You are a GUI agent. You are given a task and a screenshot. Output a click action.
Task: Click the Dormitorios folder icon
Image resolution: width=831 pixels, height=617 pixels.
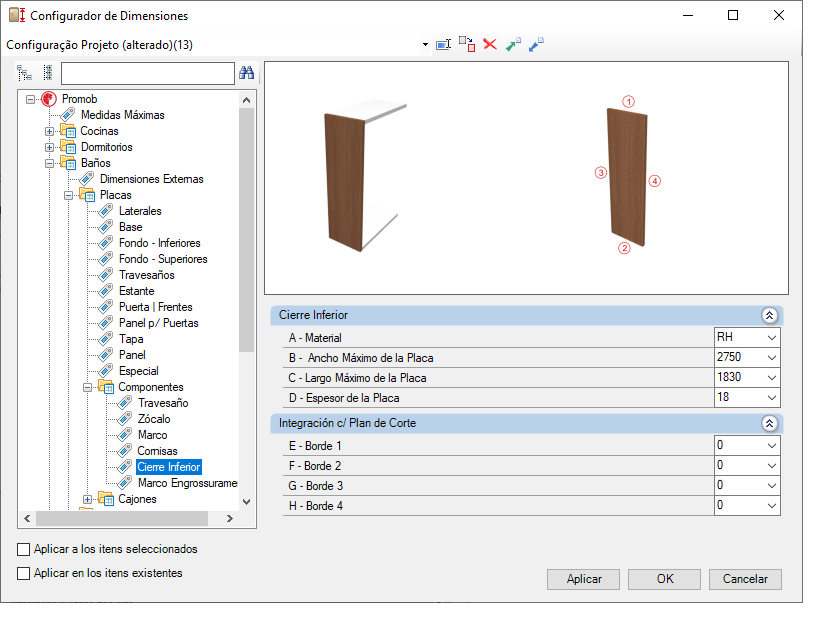point(67,147)
